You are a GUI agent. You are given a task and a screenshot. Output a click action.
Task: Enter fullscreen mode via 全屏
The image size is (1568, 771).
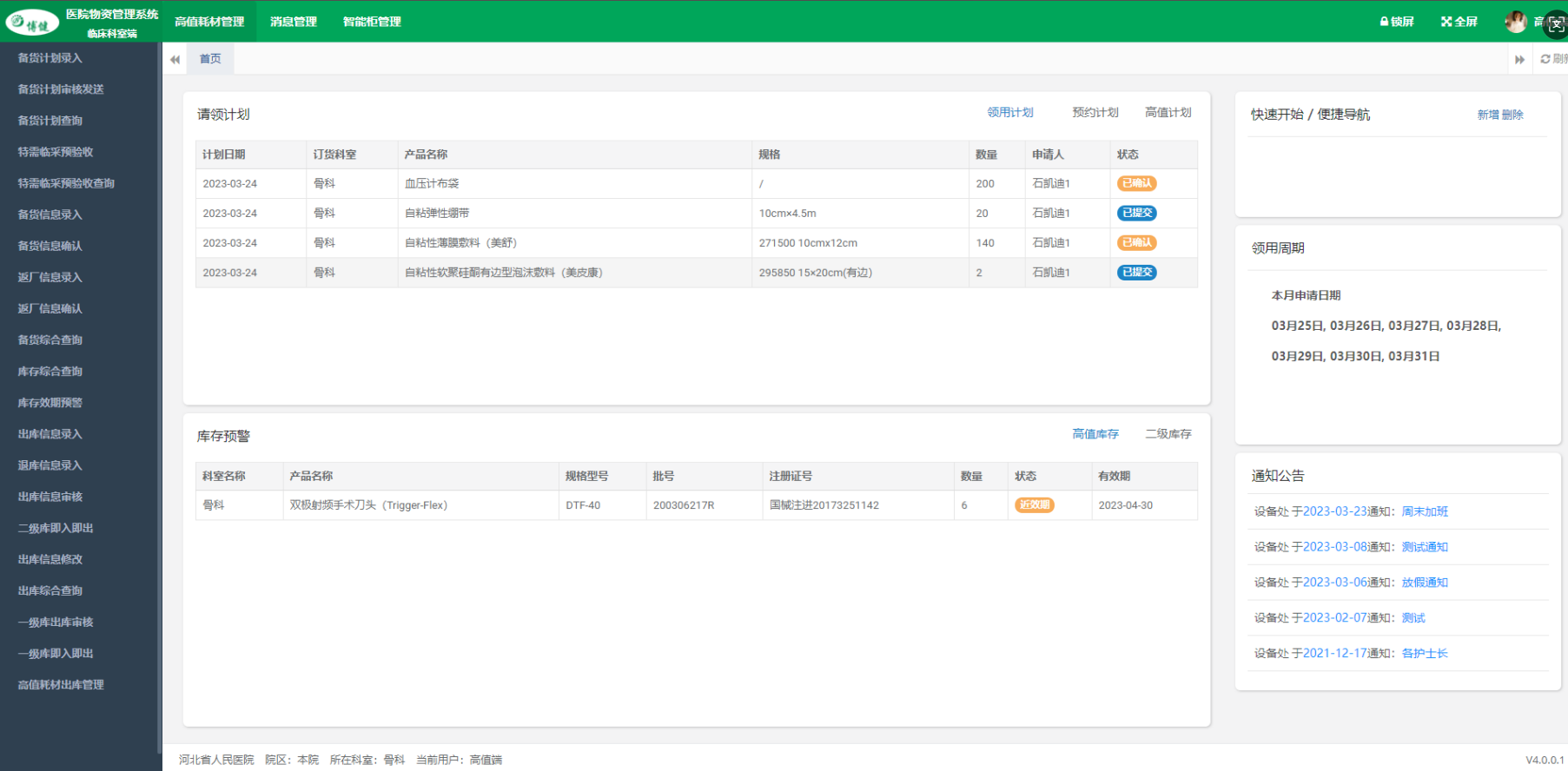(x=1459, y=22)
